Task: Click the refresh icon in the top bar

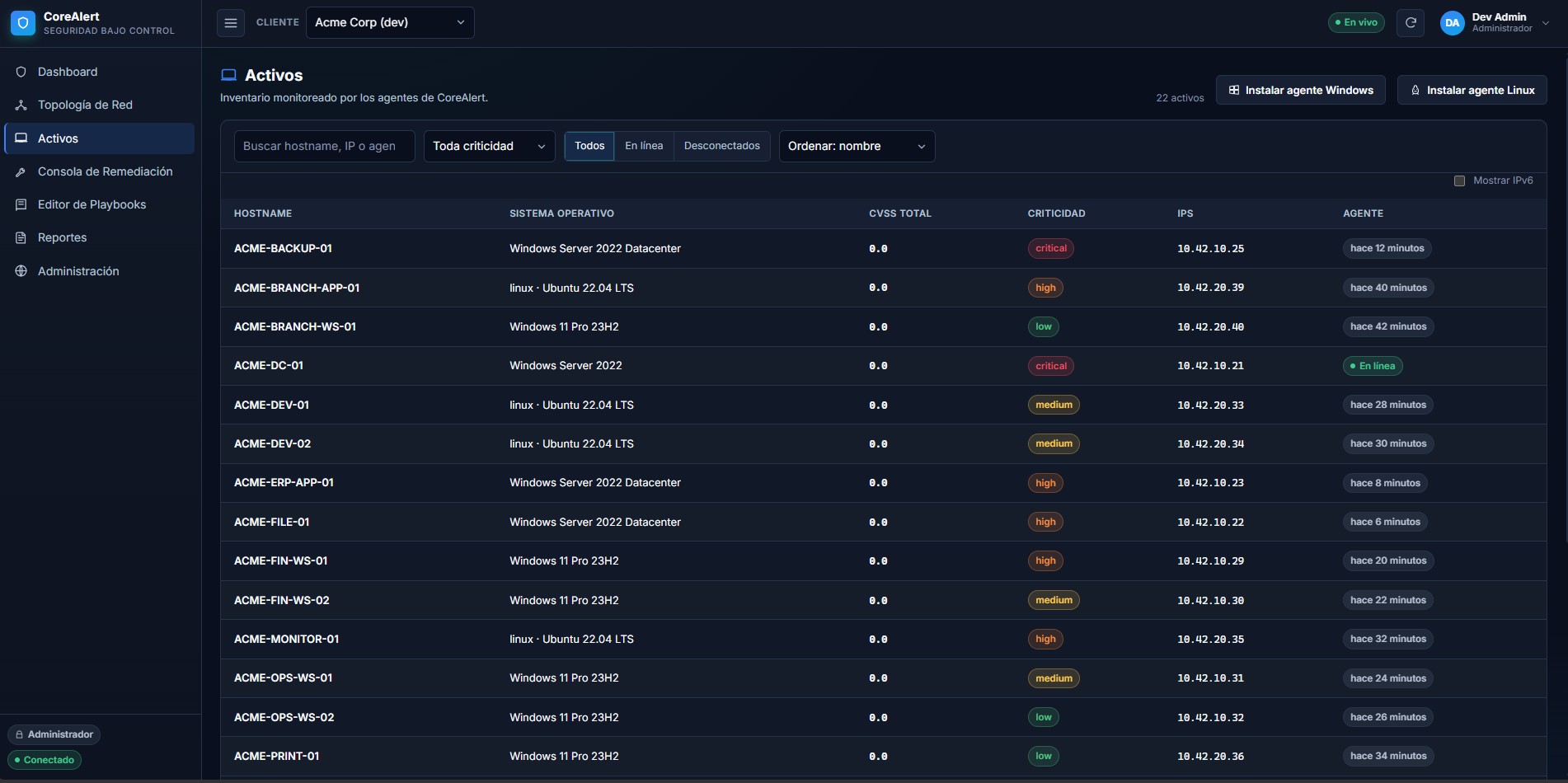Action: point(1411,23)
